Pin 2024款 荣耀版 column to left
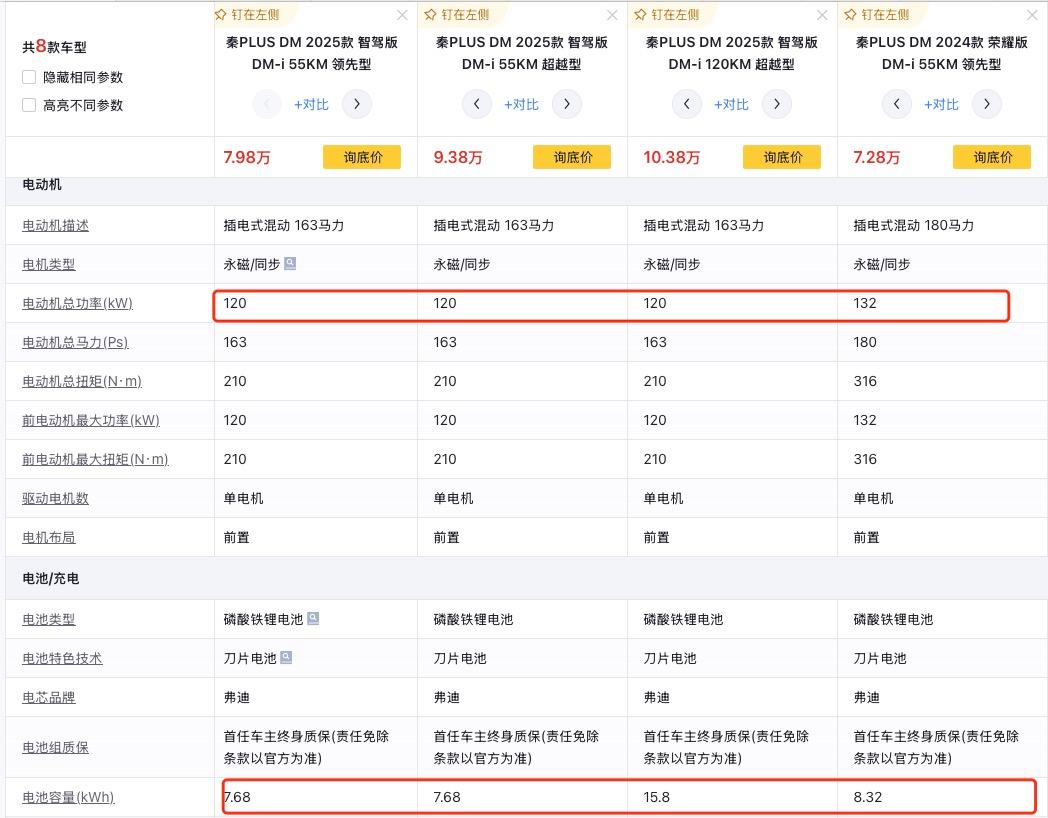The image size is (1048, 818). [877, 15]
